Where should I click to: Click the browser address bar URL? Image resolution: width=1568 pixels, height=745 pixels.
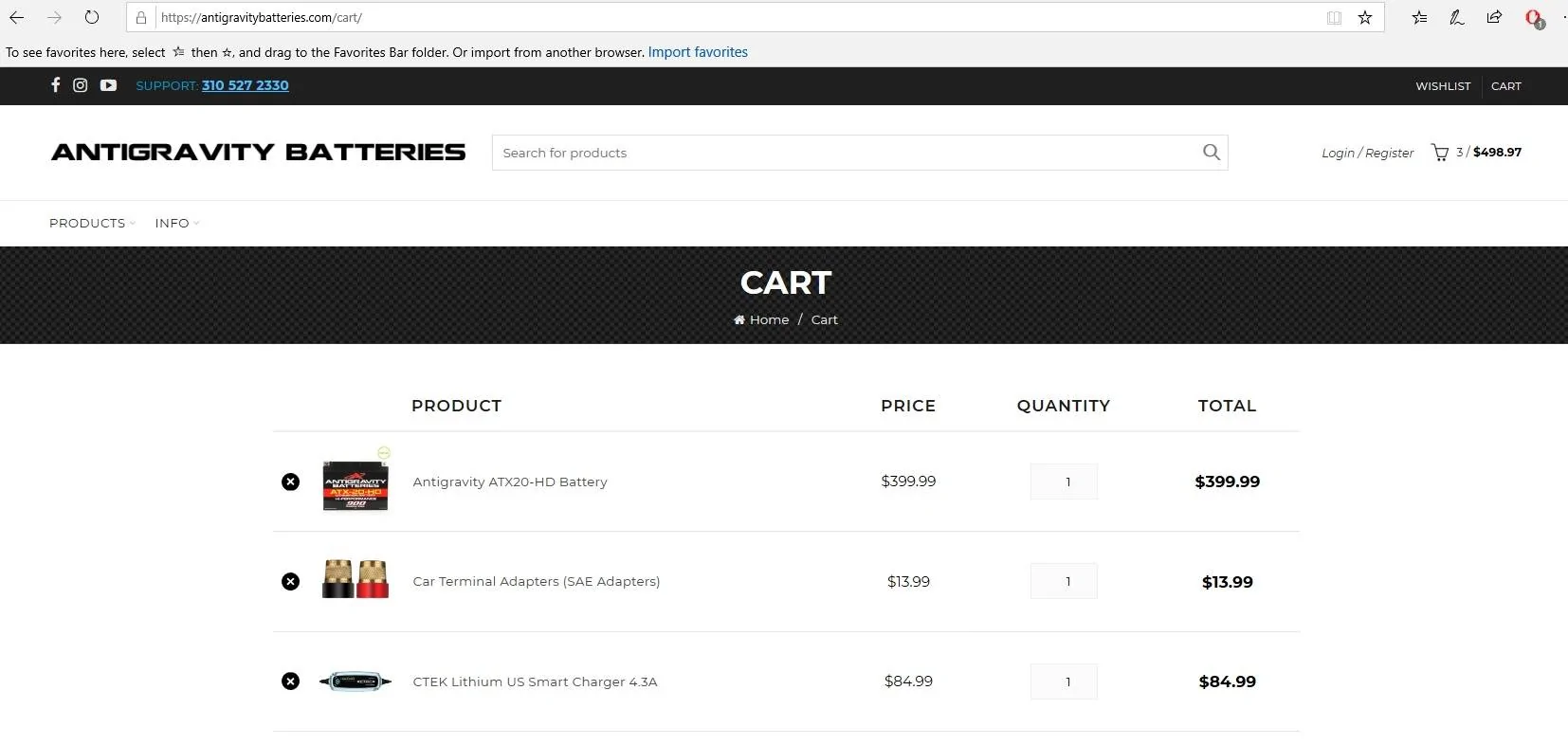[x=262, y=17]
